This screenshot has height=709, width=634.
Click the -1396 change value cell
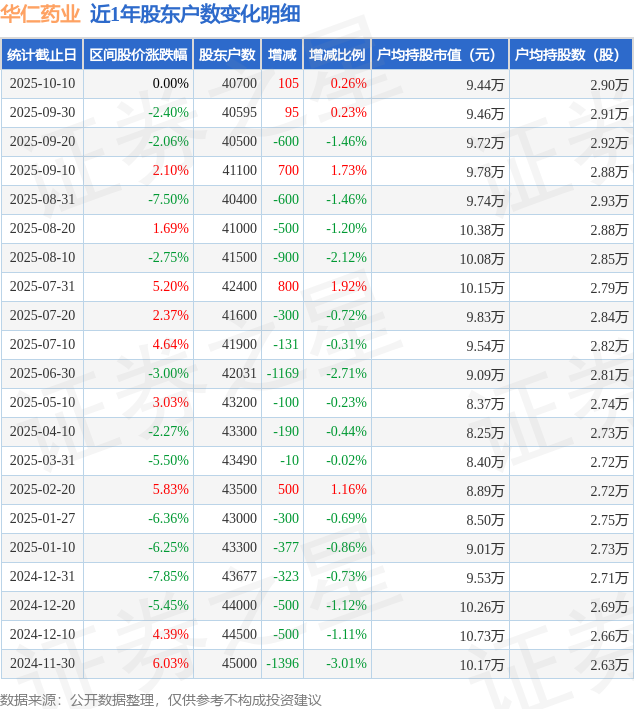[282, 664]
